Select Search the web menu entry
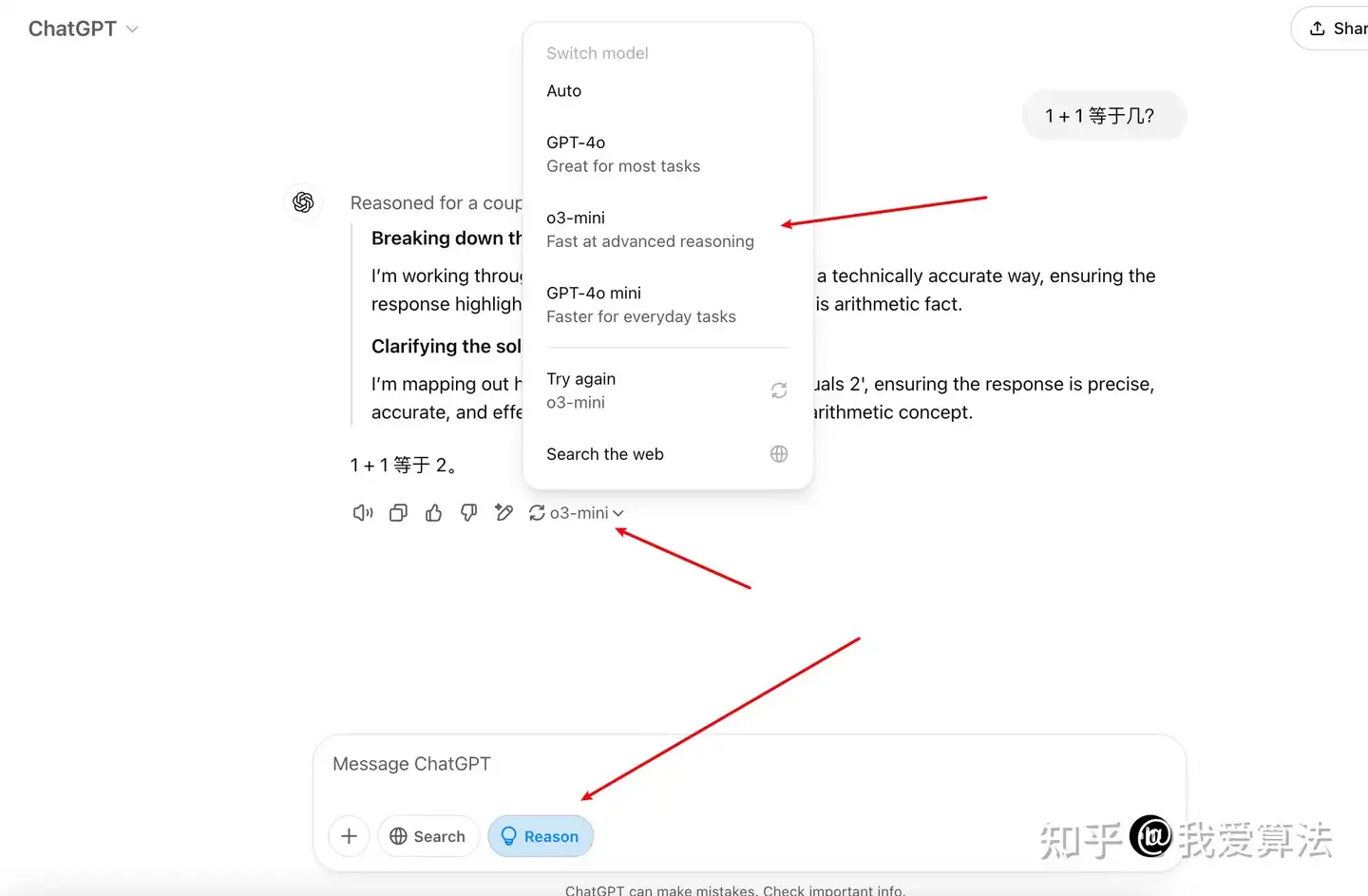Screen dimensions: 1368x896 pos(668,454)
